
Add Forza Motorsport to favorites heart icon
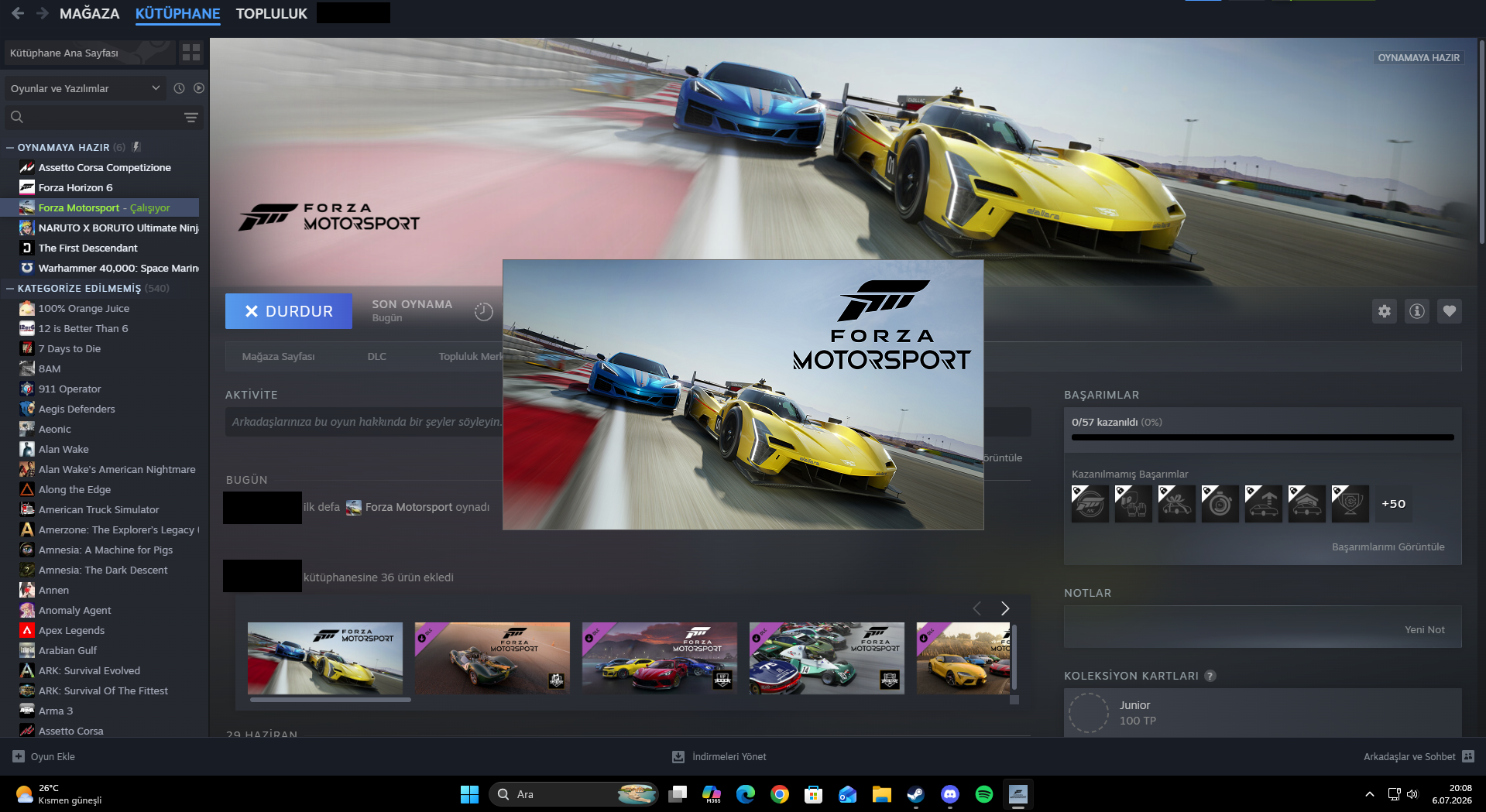click(1449, 311)
